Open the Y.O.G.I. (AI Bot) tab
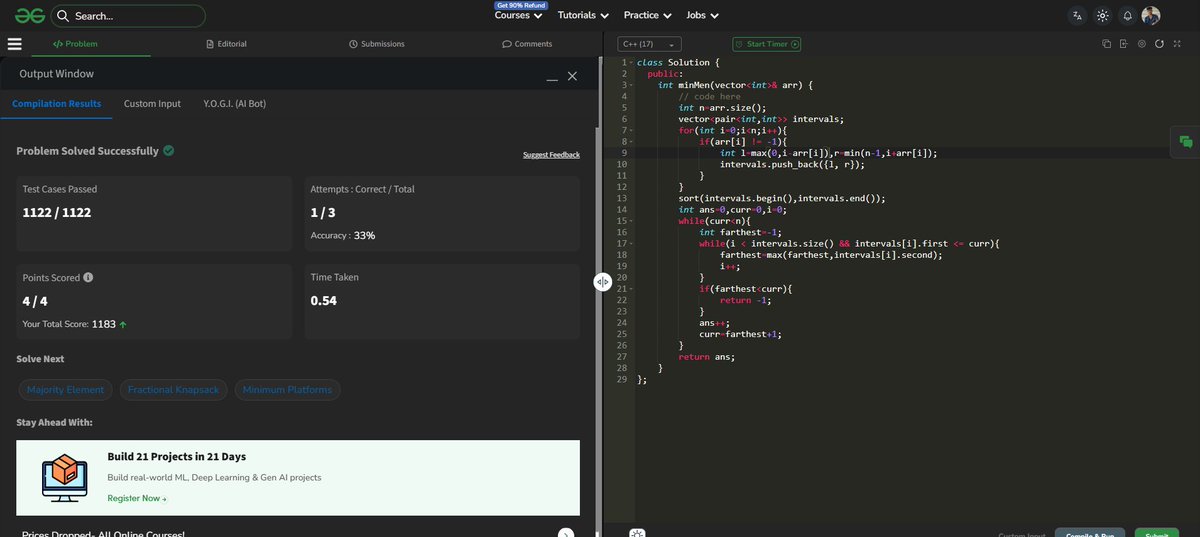The width and height of the screenshot is (1200, 537). coord(235,104)
